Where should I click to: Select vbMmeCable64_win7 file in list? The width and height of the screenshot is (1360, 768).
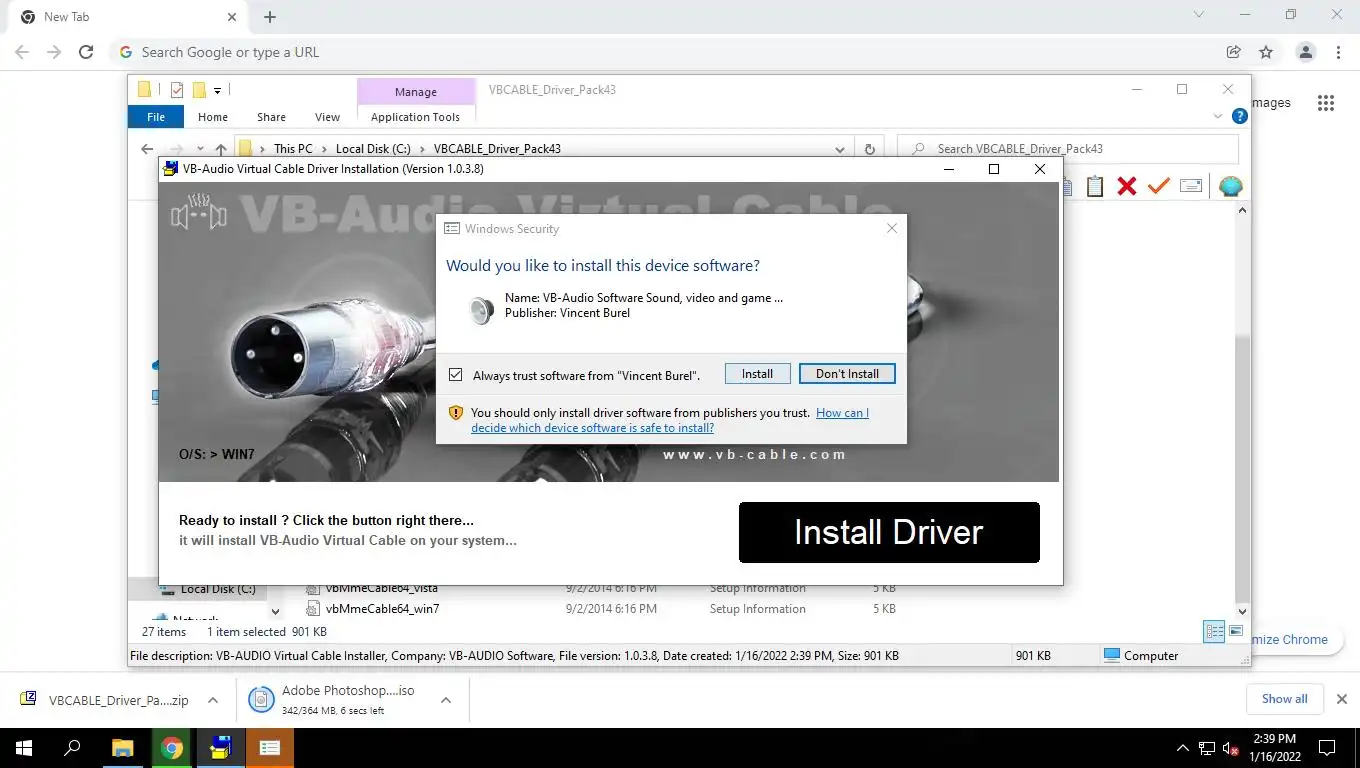tap(383, 609)
